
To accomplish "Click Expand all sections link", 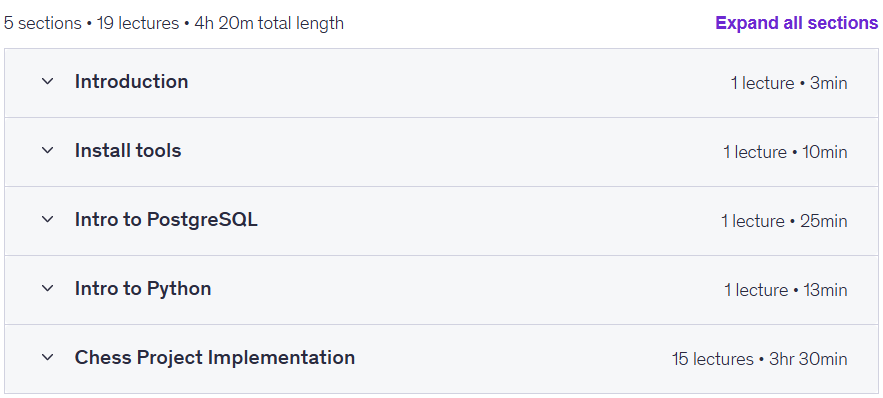I will [x=796, y=23].
